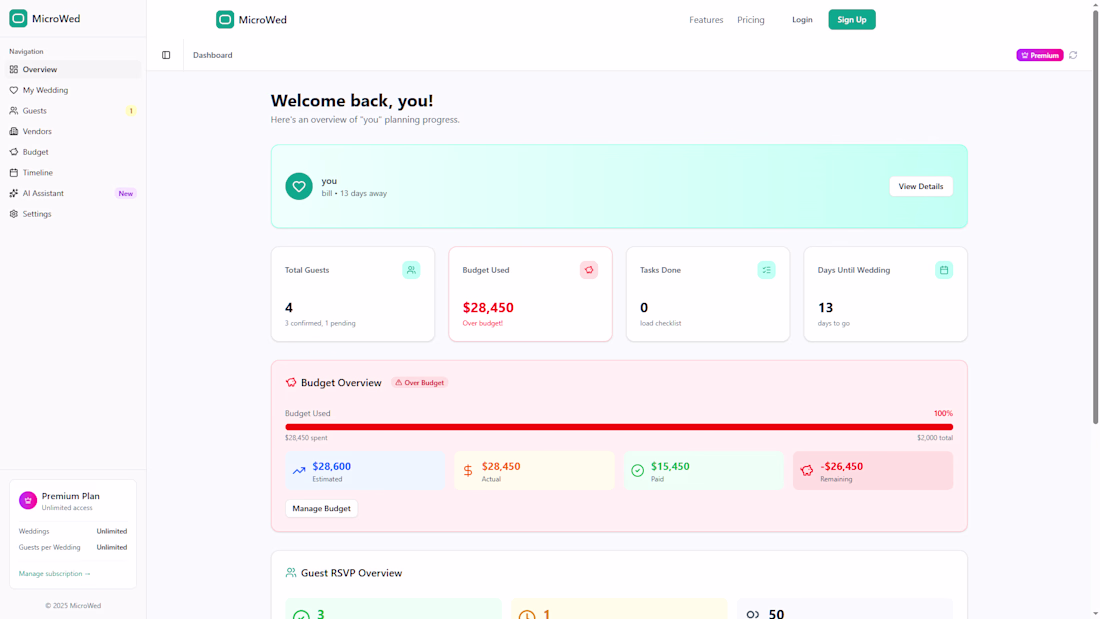1100x619 pixels.
Task: Click the 'Welcome back, you!' heading
Action: [352, 101]
